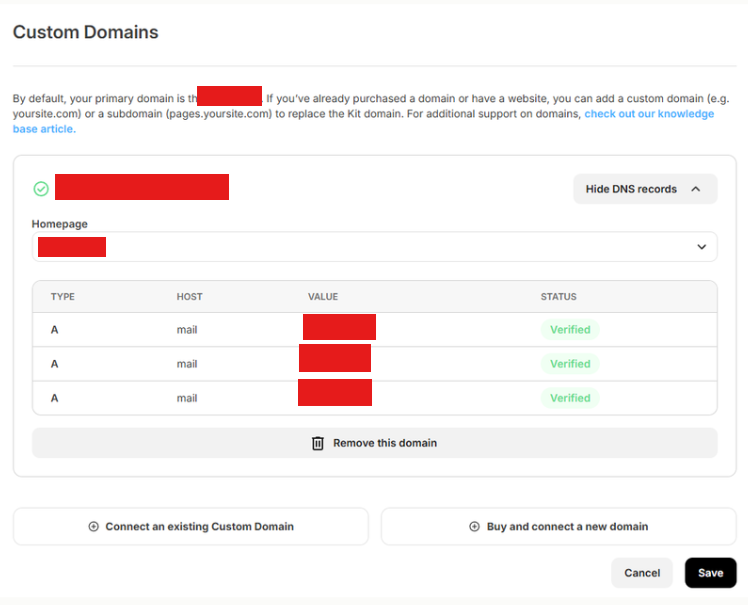Click the plus icon on Buy and connect
This screenshot has width=748, height=605.
click(475, 527)
